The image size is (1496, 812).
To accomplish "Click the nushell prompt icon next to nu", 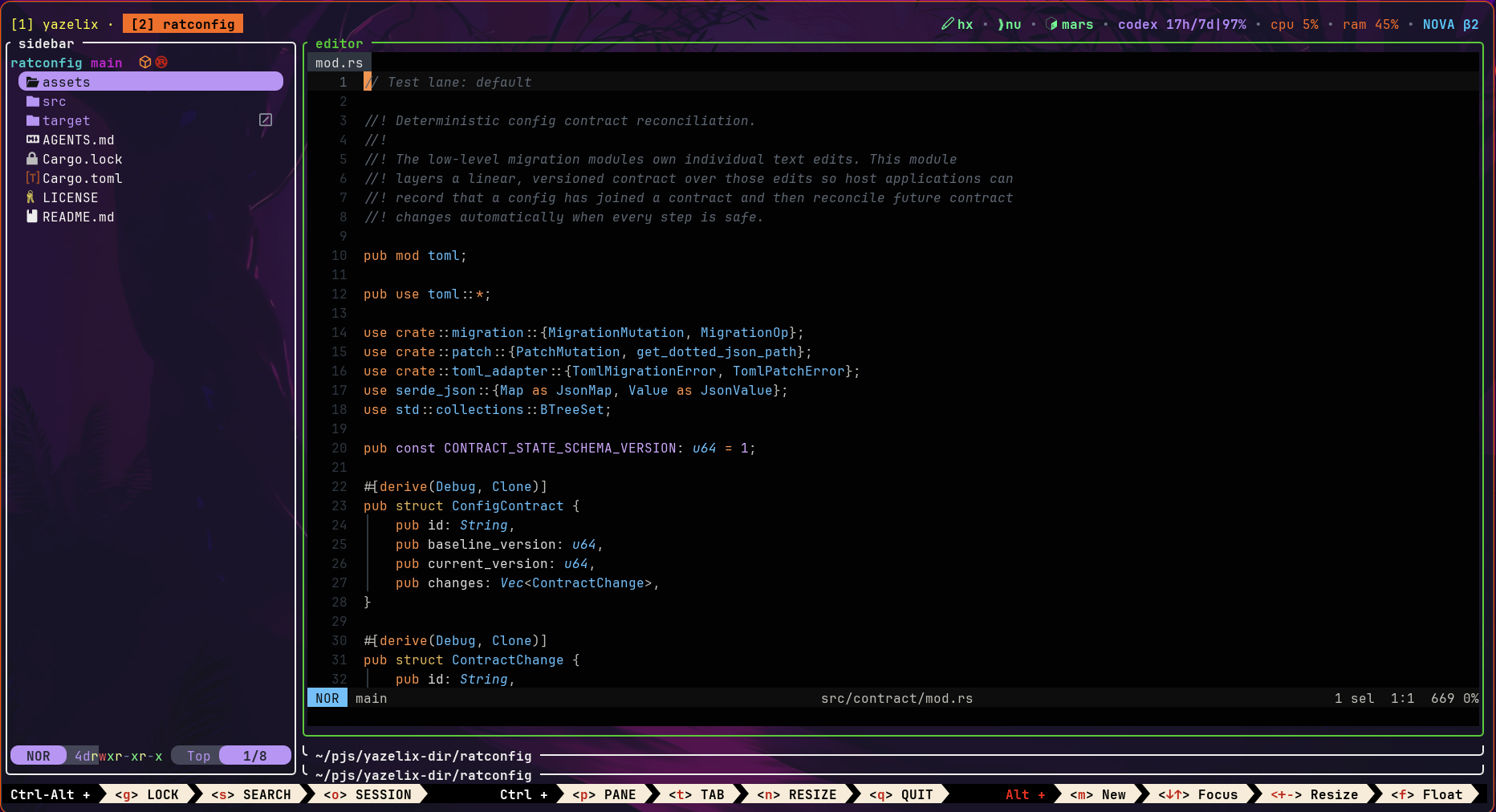I will [1001, 24].
